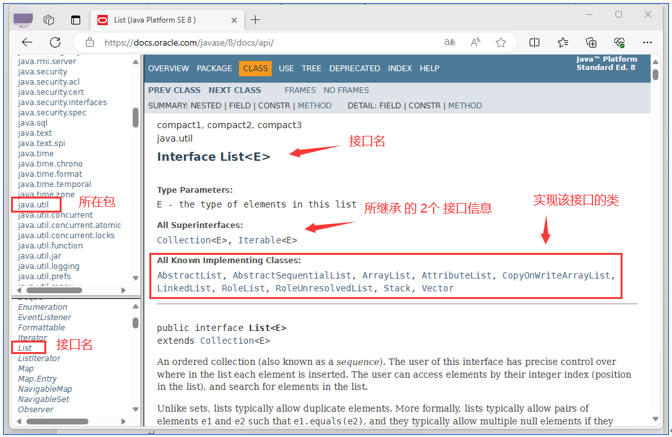Open the split screen icon
The image size is (672, 437).
534,42
